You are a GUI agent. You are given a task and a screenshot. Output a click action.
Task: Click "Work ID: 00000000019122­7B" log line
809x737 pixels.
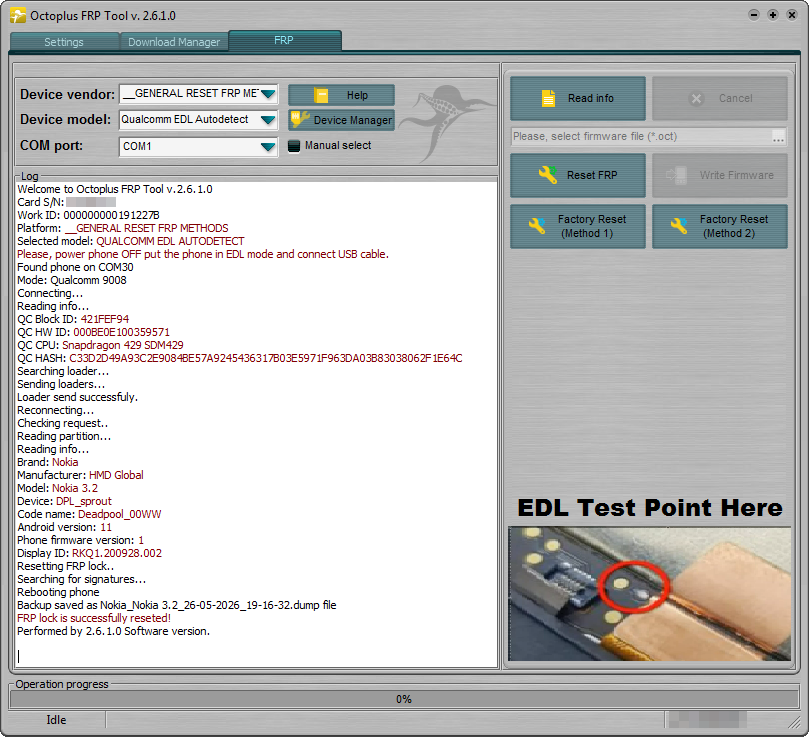tap(88, 215)
